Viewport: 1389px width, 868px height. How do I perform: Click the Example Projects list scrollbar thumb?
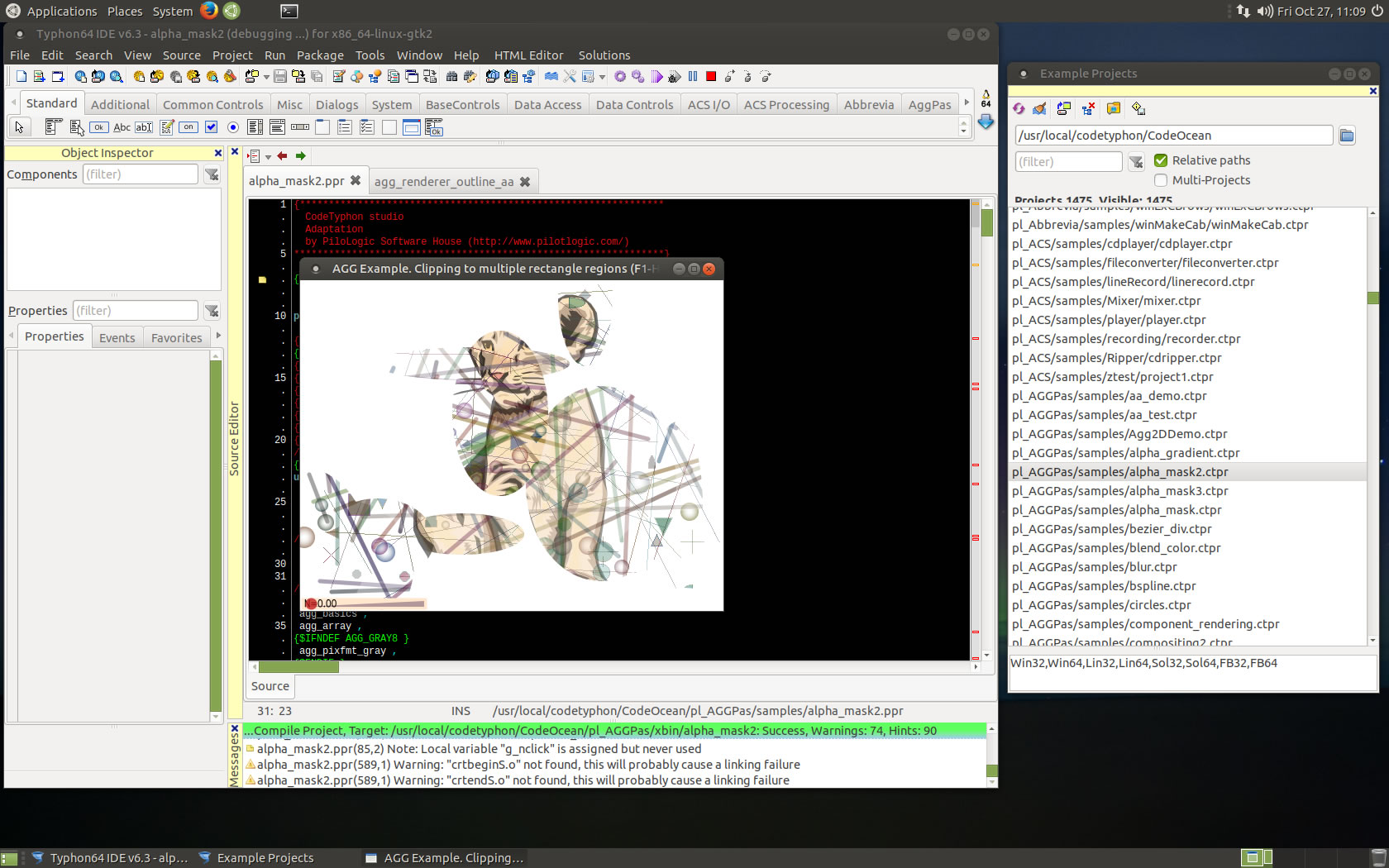coord(1373,298)
